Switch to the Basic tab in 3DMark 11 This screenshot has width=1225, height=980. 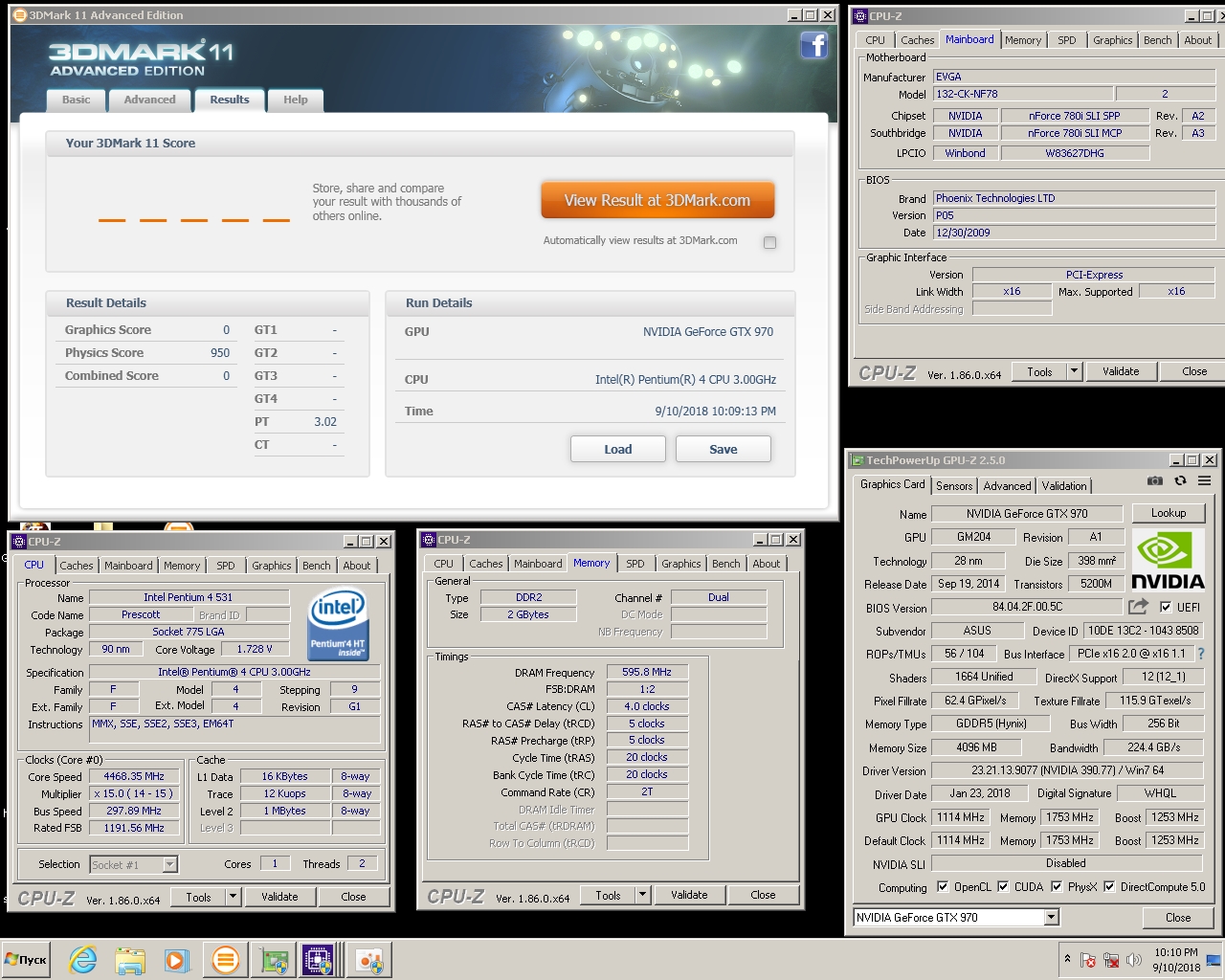tap(76, 100)
